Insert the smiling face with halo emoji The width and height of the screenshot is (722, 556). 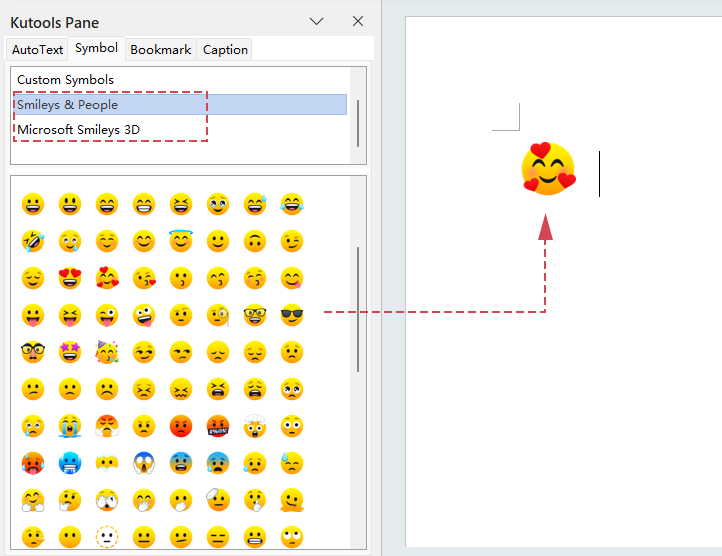[181, 241]
